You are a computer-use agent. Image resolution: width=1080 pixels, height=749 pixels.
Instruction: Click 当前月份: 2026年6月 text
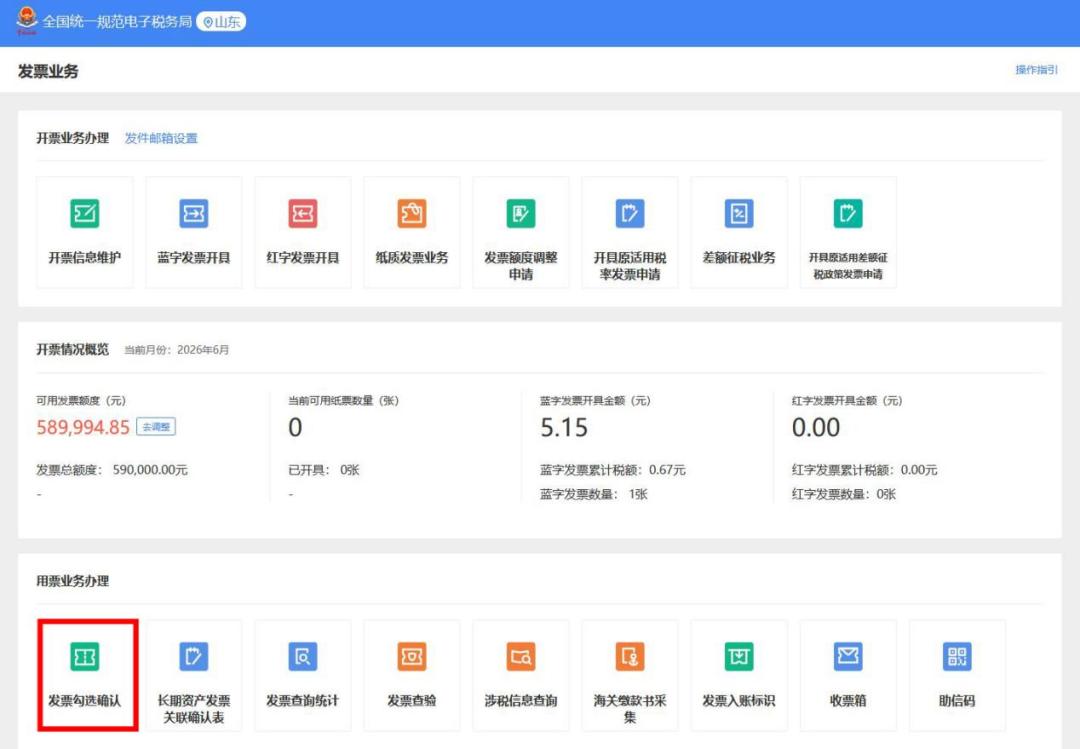[176, 350]
